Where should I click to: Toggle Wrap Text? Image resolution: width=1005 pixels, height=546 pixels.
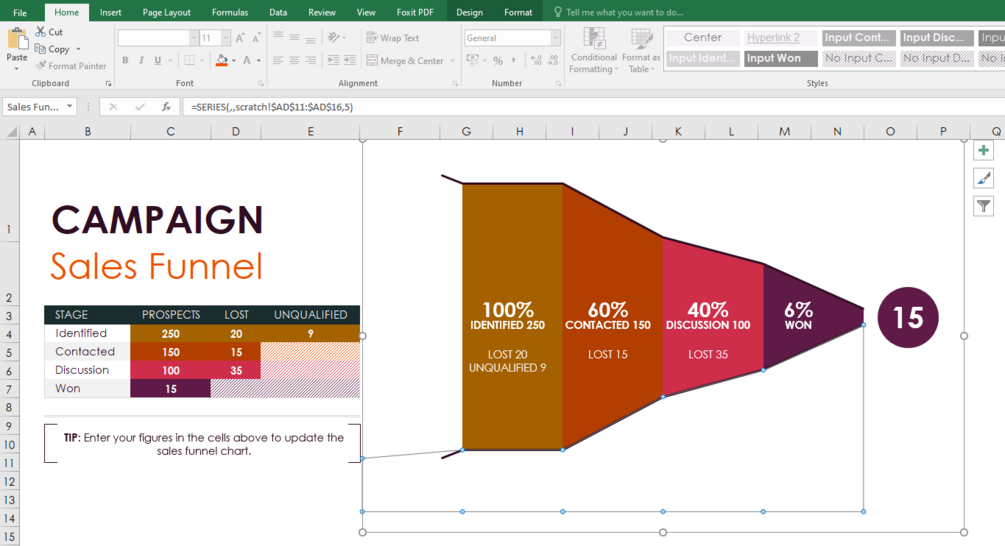392,38
